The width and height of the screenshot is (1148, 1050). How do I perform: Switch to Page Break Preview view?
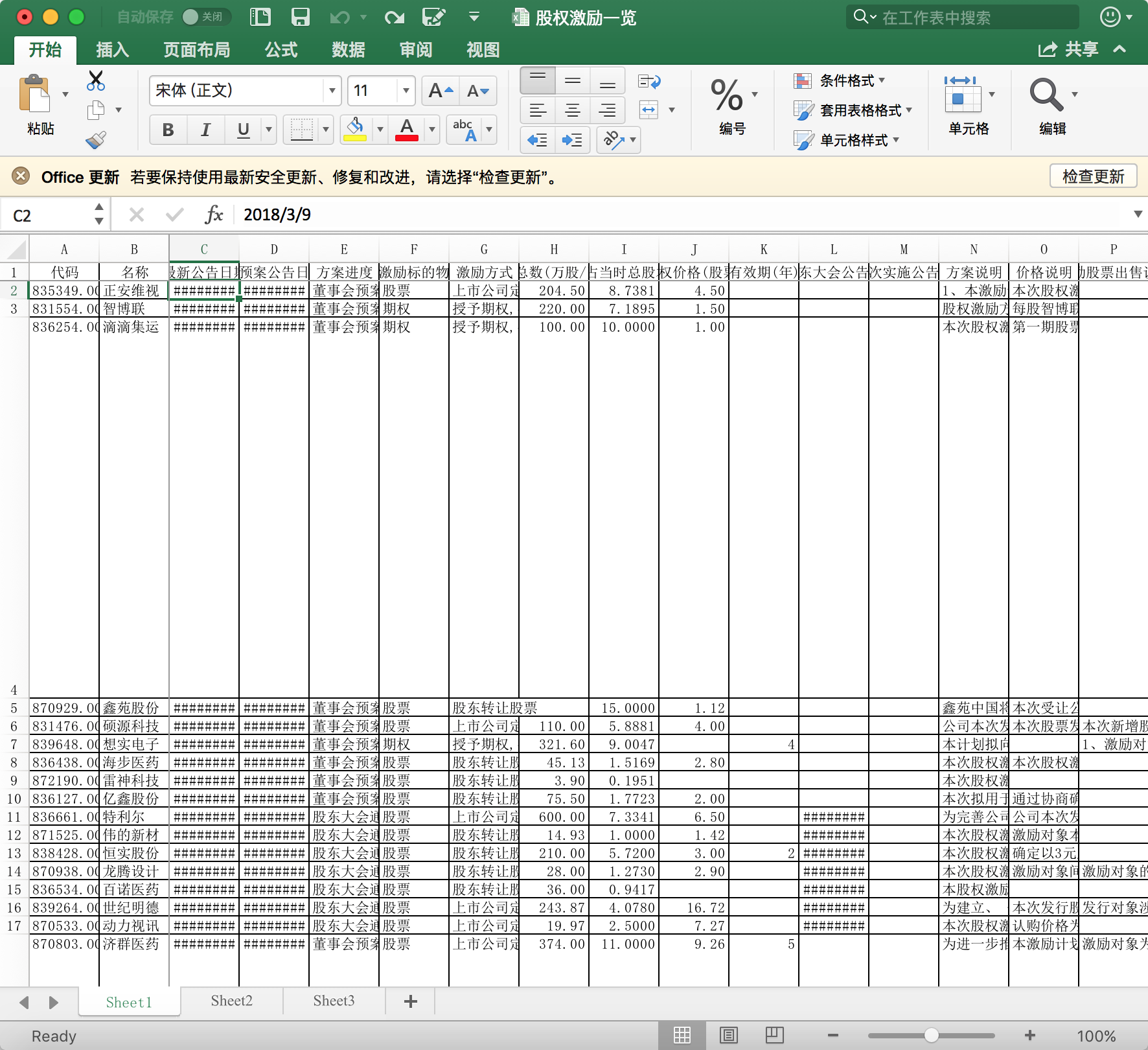pyautogui.click(x=775, y=1035)
